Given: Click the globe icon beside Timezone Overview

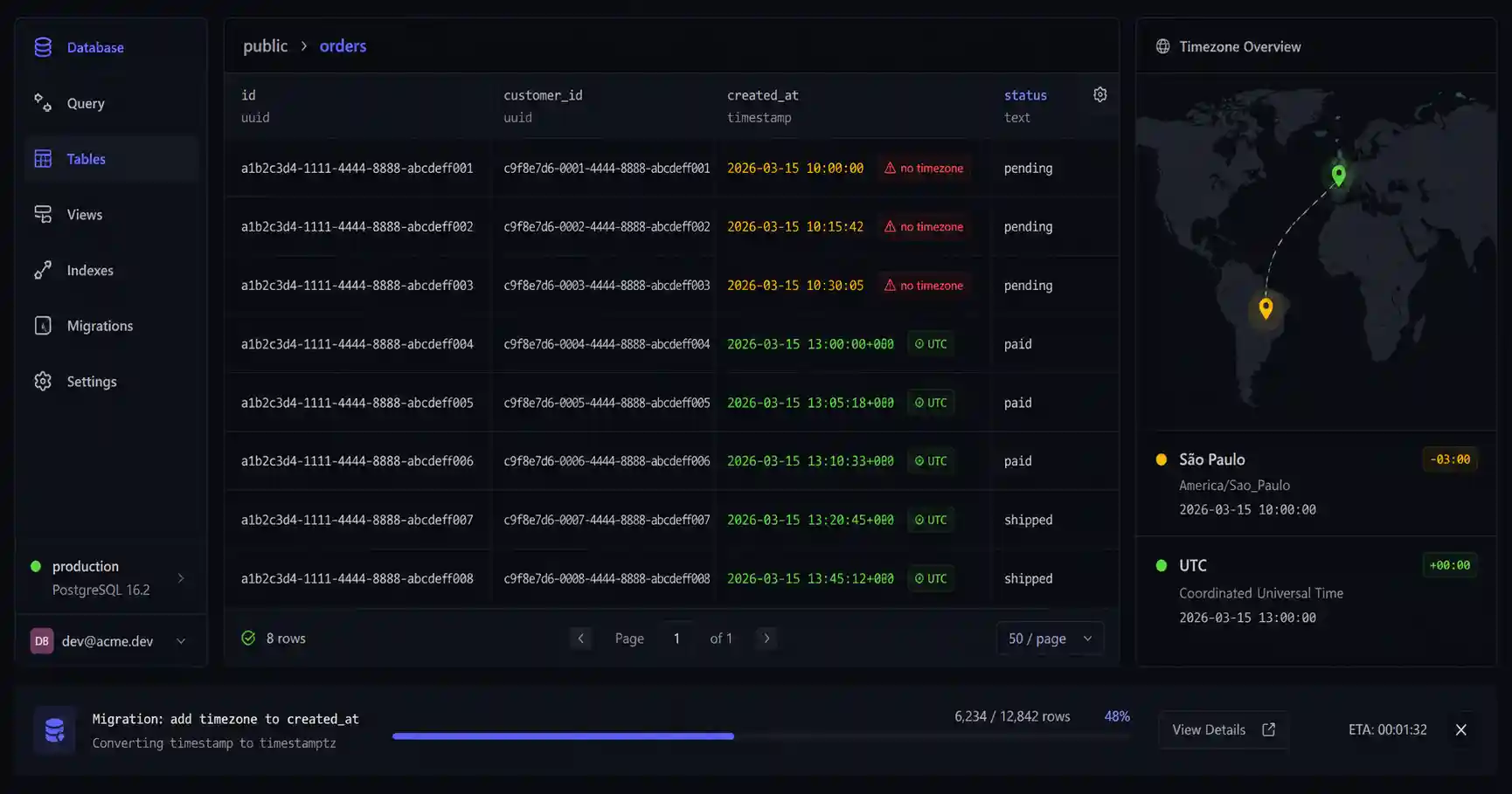Looking at the screenshot, I should (1162, 46).
